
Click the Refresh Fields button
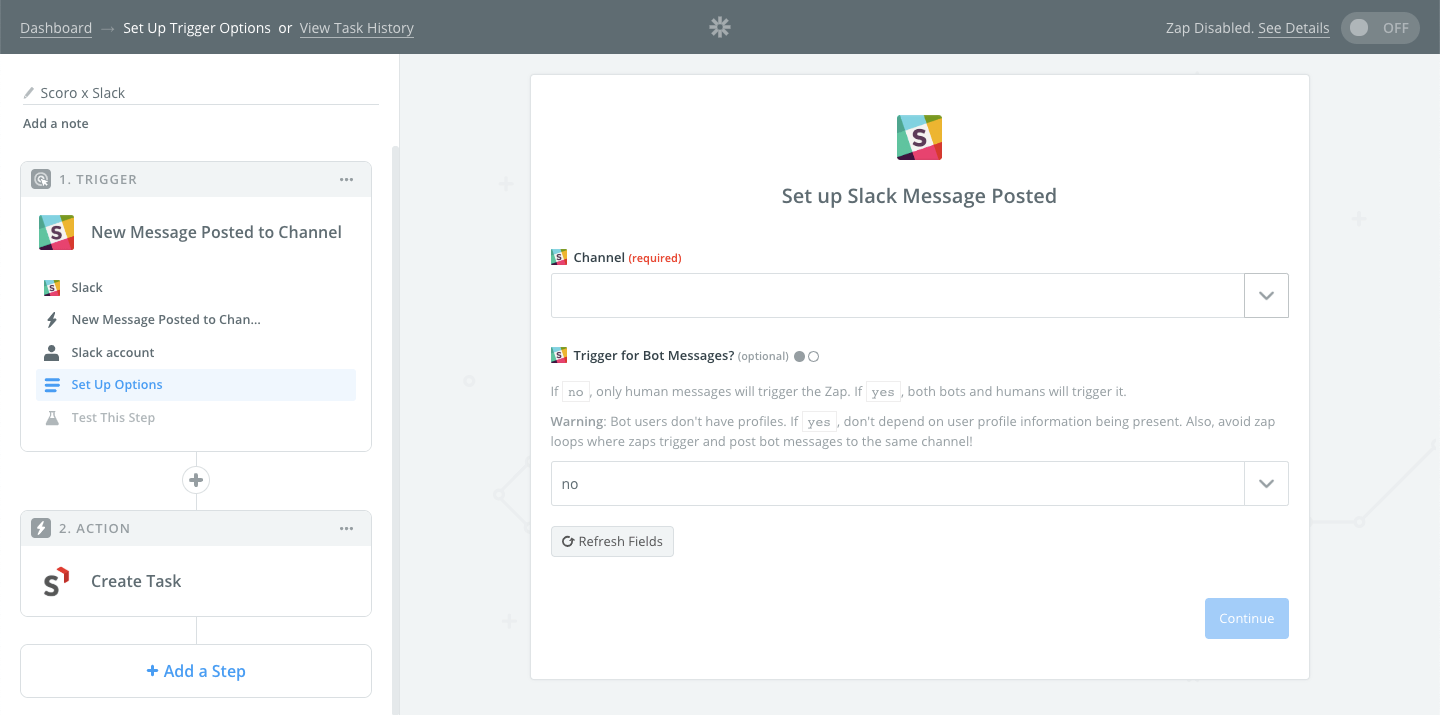point(612,541)
